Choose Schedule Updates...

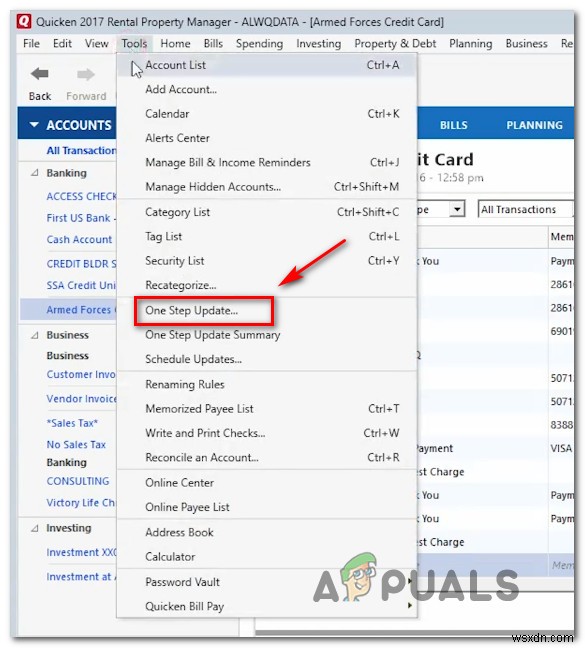267,359
